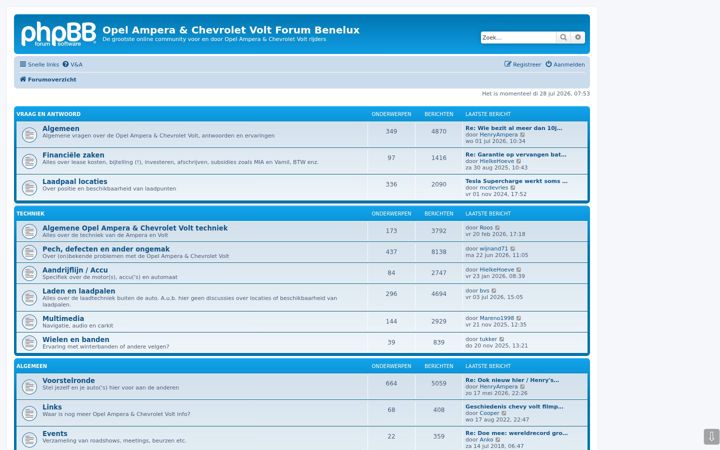Click forum icon beside Aandrijflijn / Accu

tap(29, 273)
